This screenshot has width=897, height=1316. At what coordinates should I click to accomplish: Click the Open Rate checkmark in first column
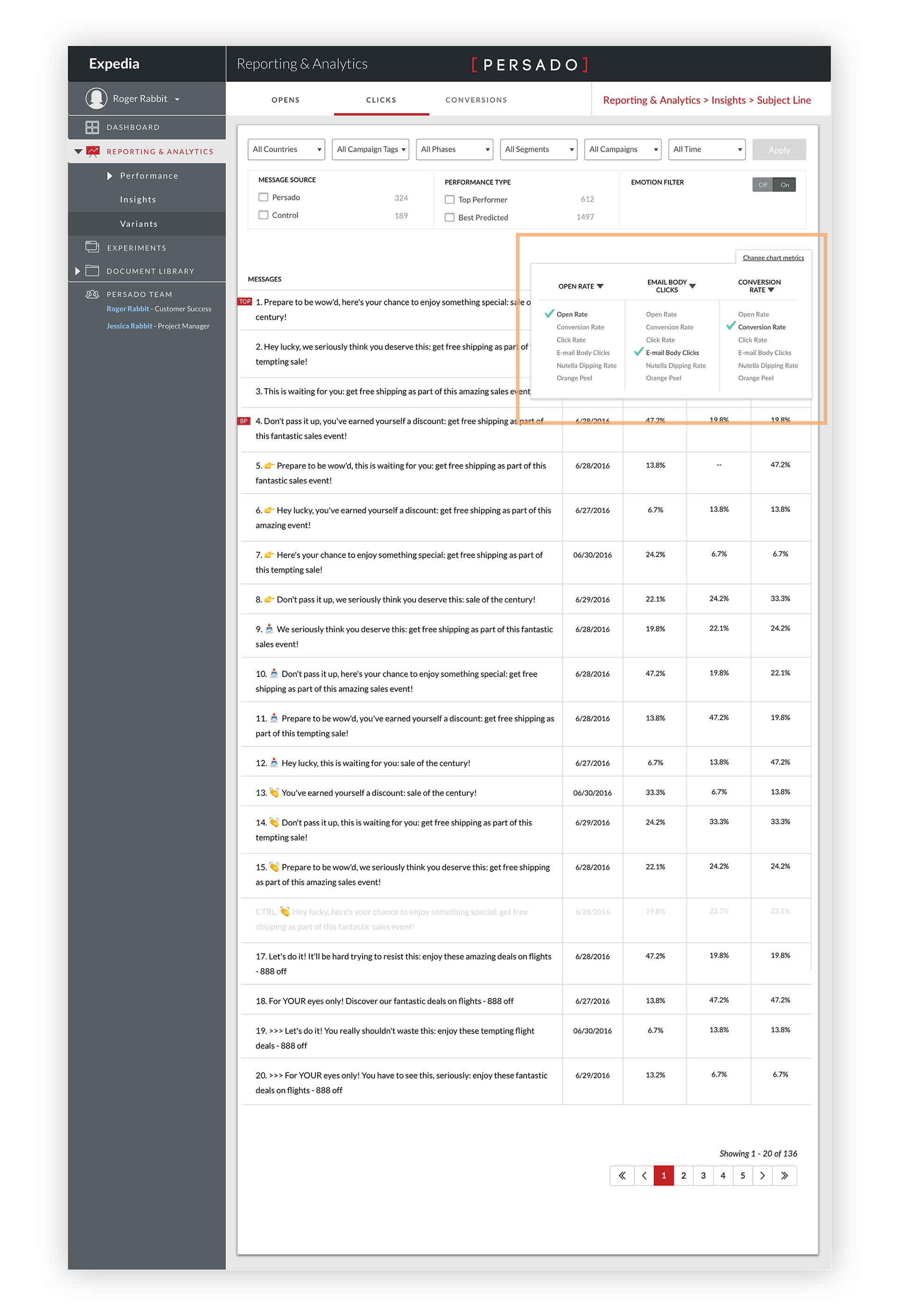point(549,313)
